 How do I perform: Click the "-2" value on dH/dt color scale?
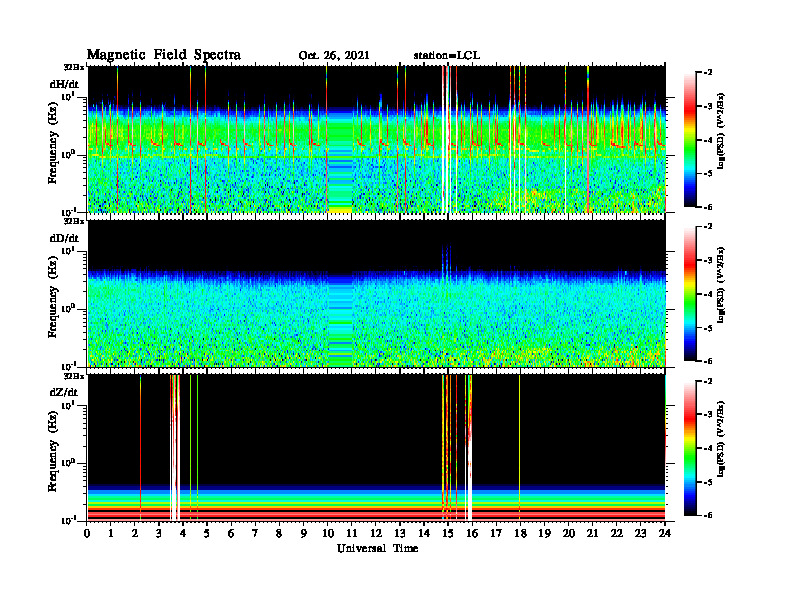[708, 73]
